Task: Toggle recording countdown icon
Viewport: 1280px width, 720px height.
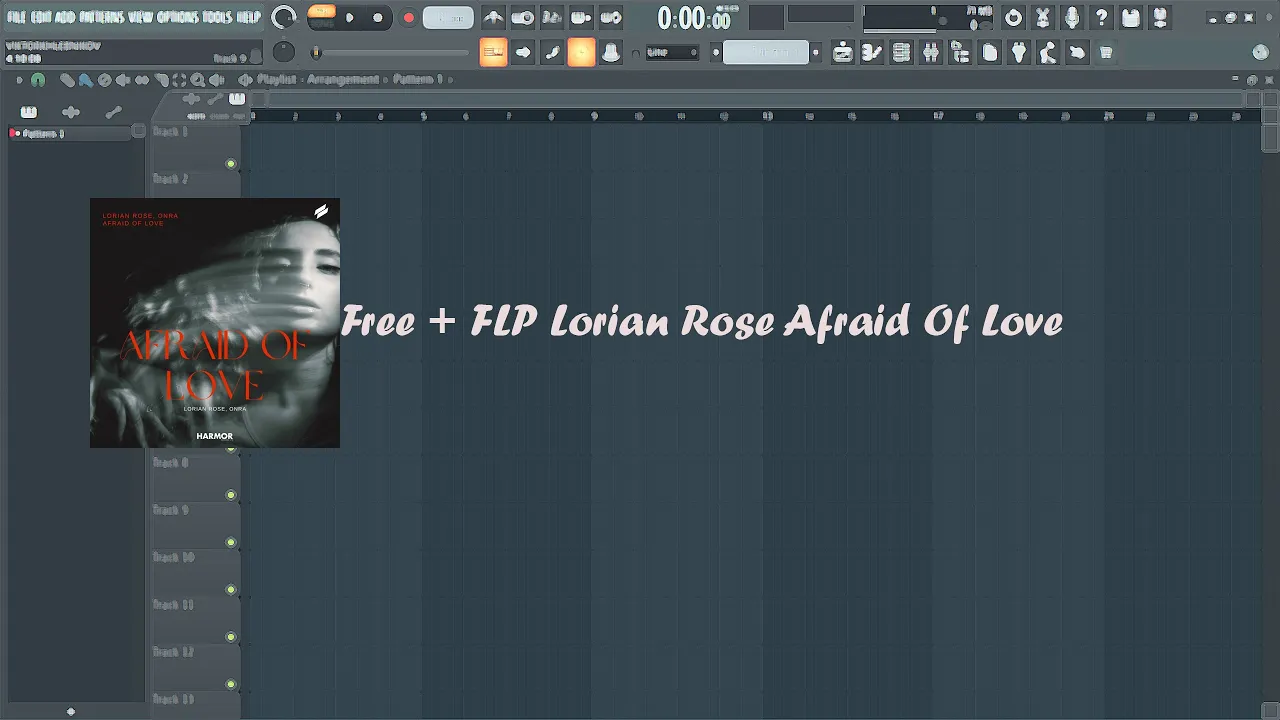Action: pyautogui.click(x=551, y=17)
